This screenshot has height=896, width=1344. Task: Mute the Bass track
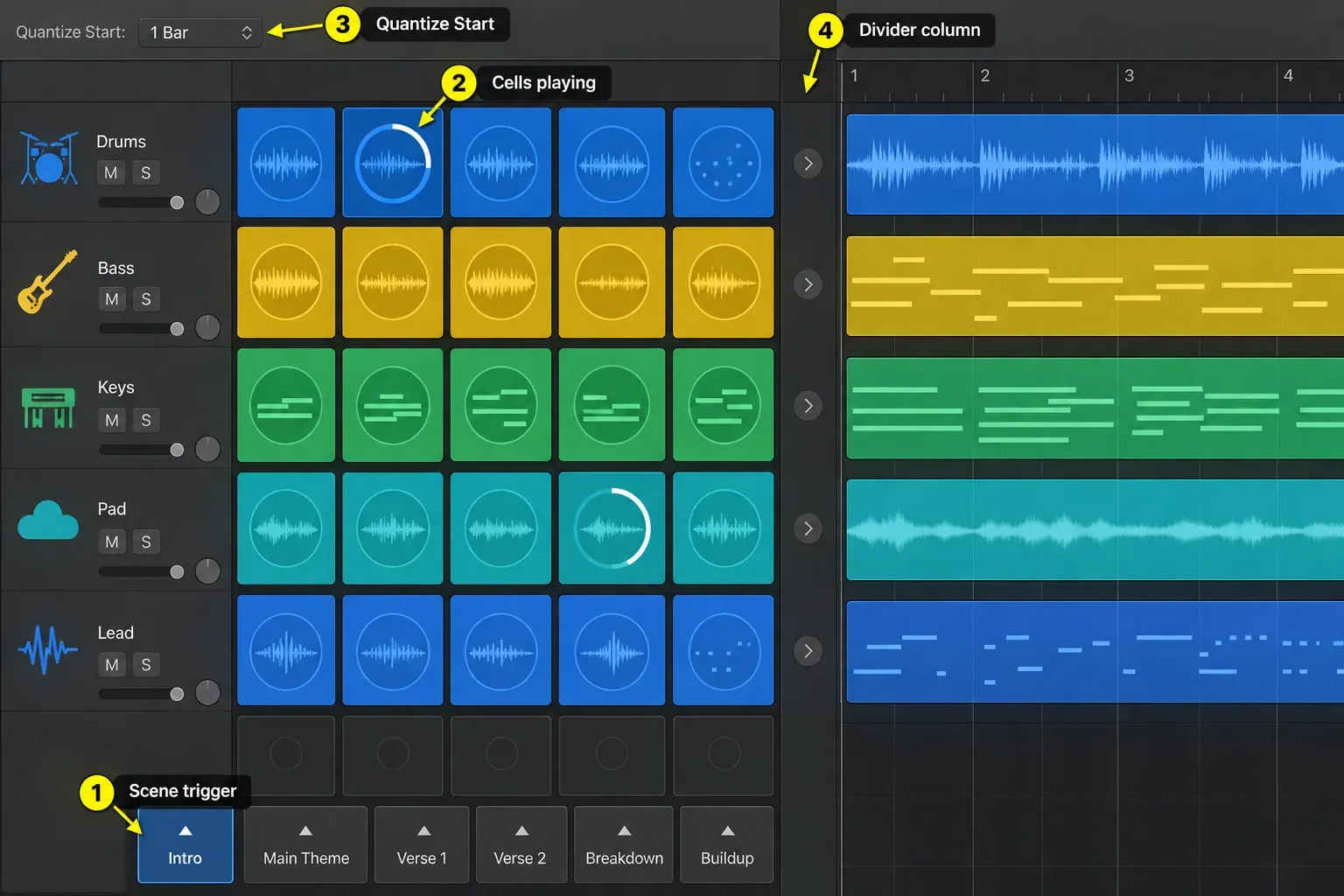111,299
